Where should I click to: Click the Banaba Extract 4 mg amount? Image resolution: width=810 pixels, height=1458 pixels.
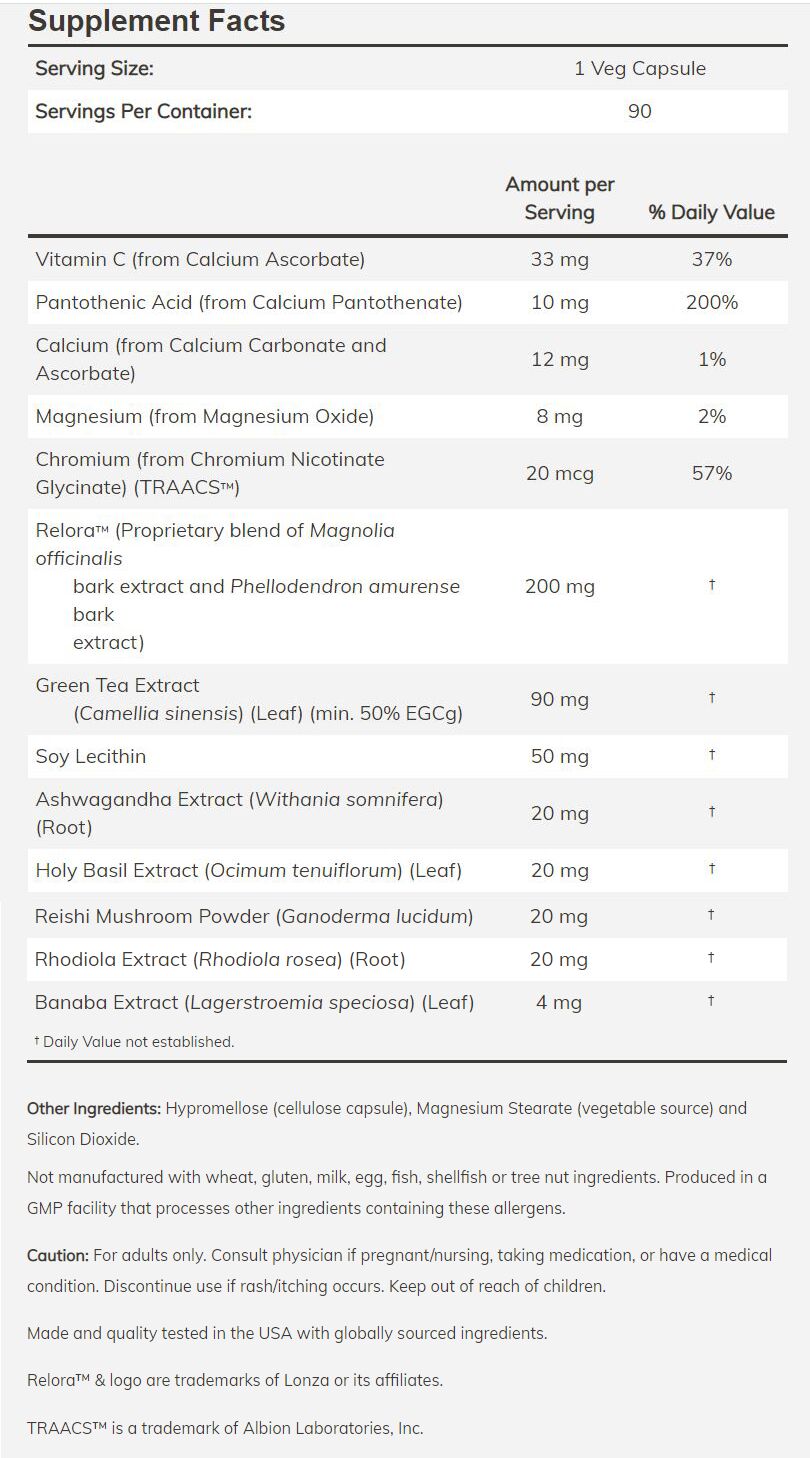[559, 1002]
